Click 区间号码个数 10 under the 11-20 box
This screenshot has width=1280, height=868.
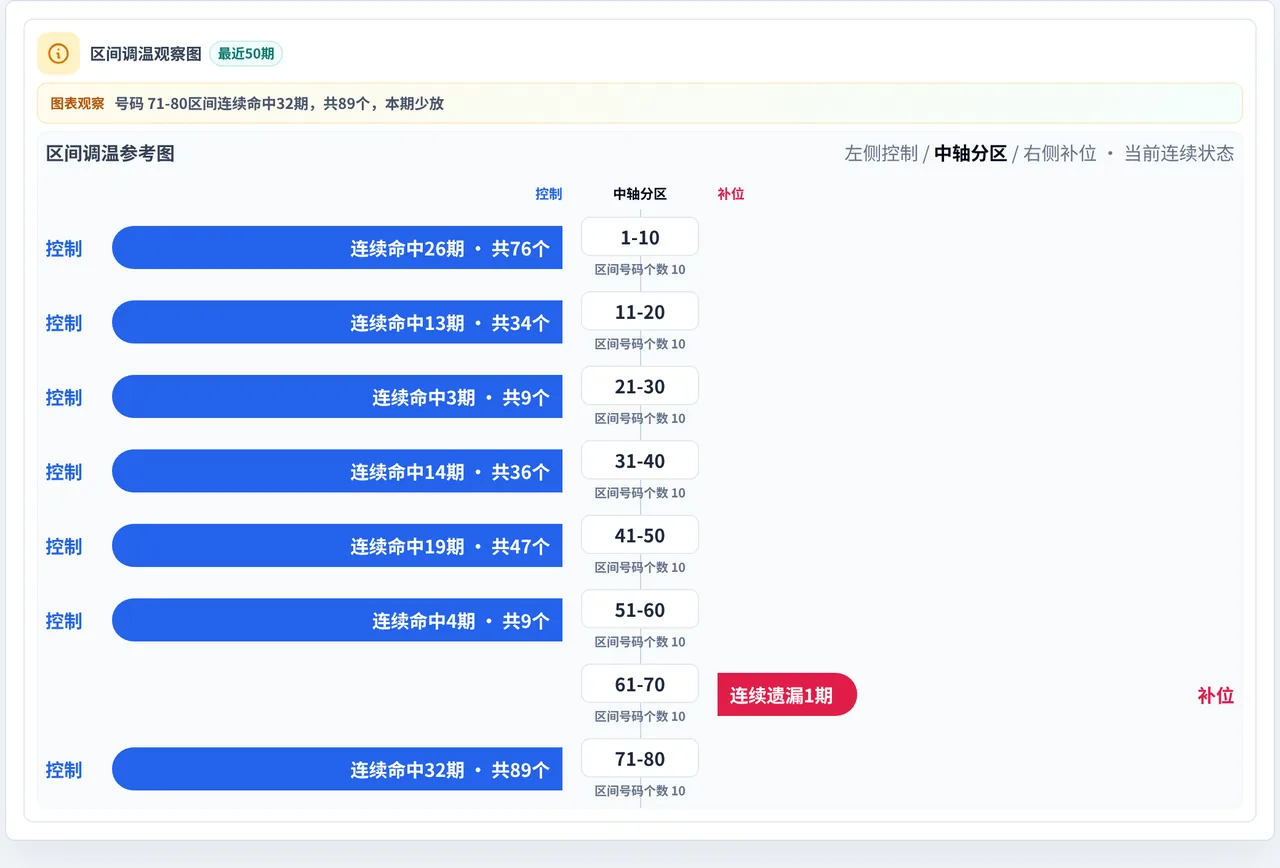click(640, 344)
